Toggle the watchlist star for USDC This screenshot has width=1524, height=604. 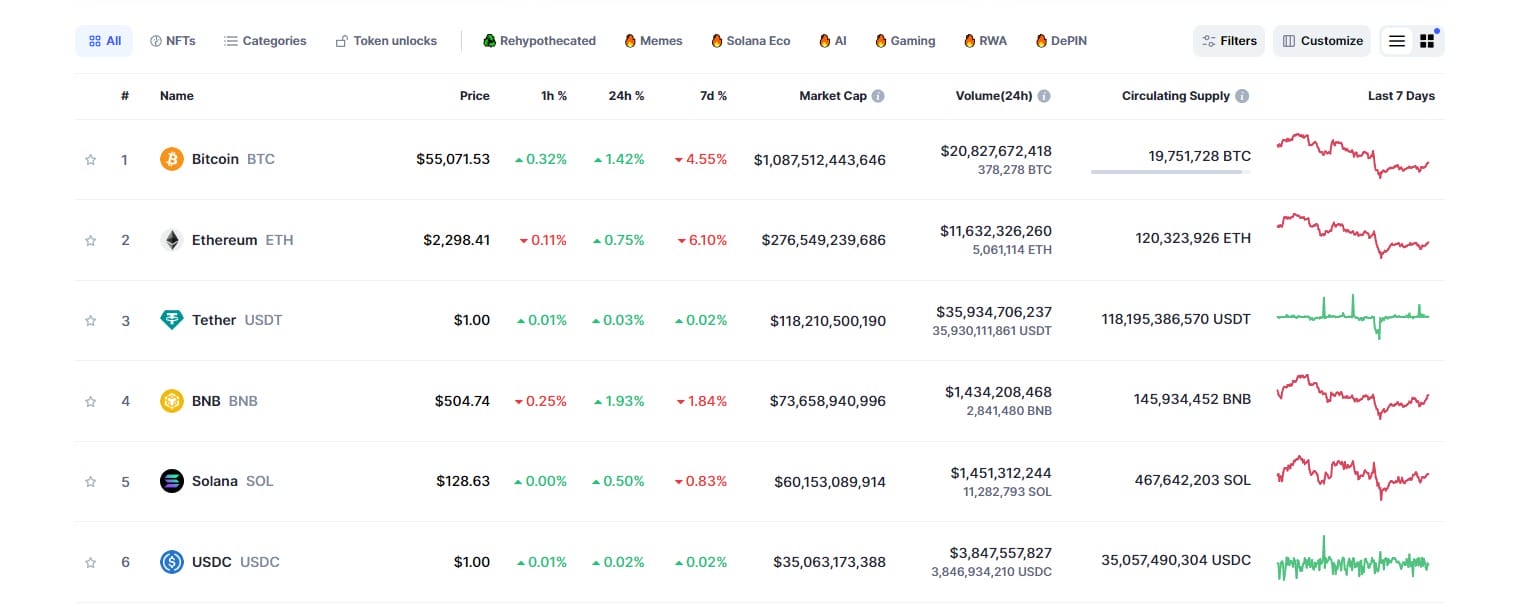pos(90,562)
